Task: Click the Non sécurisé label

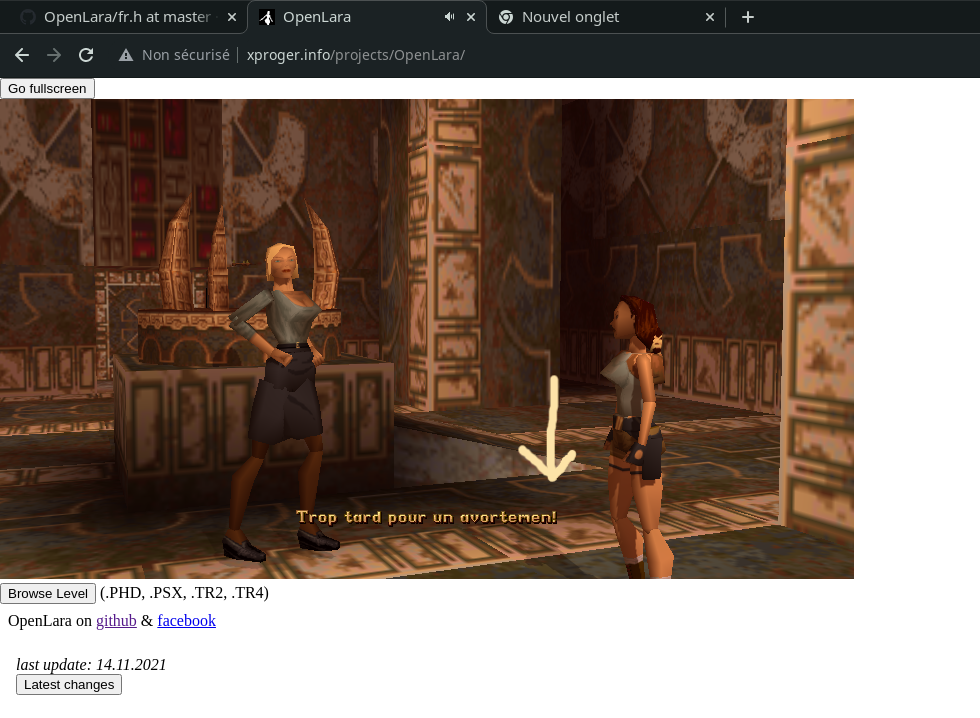Action: (x=186, y=55)
